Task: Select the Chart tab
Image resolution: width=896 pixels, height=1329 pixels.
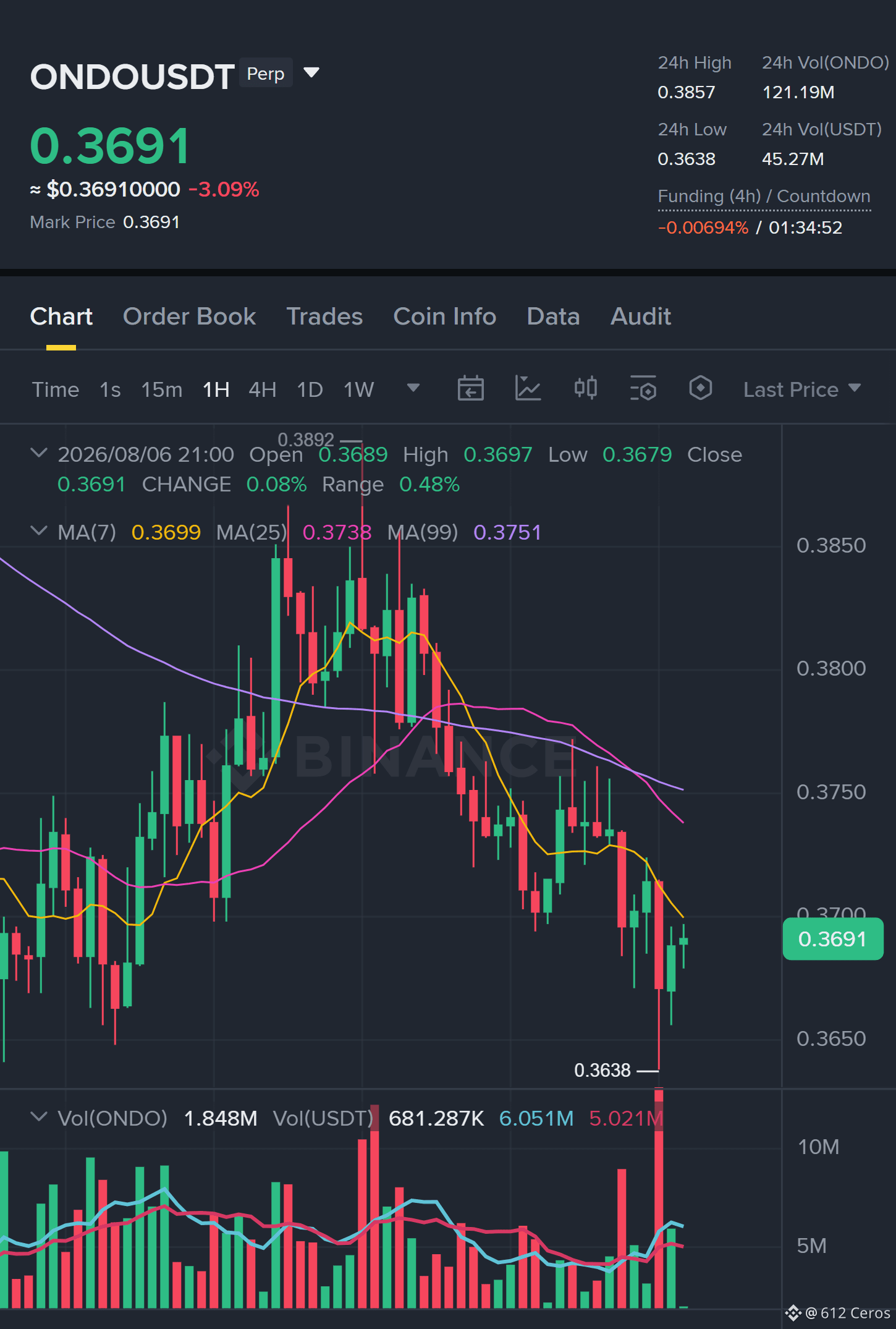Action: pos(61,316)
